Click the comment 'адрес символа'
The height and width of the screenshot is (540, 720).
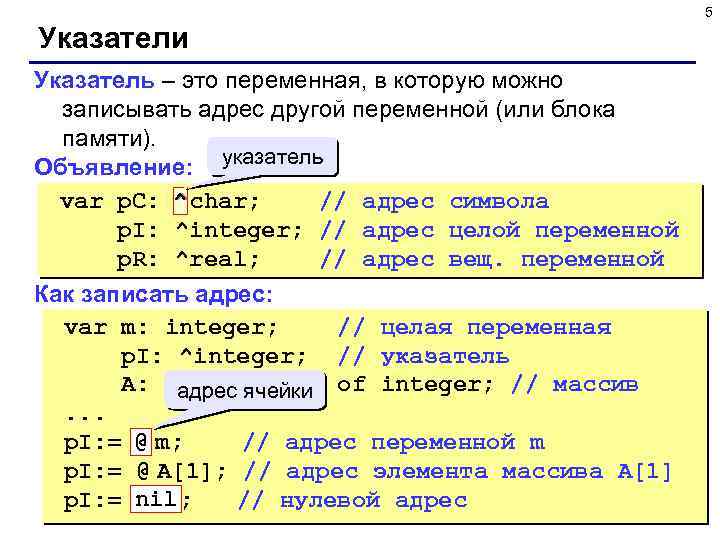point(456,202)
